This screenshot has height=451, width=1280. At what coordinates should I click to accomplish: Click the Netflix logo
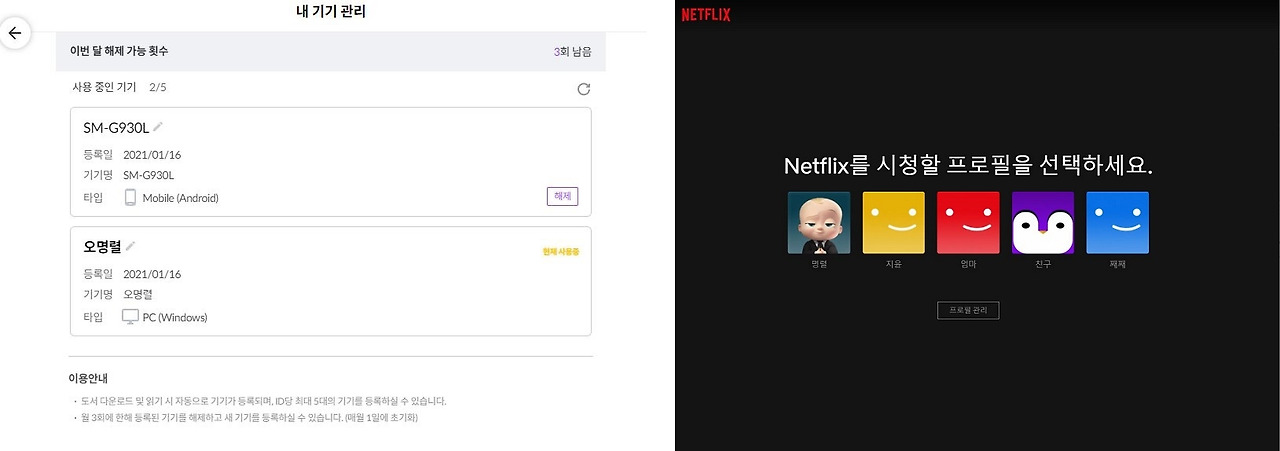pos(706,15)
